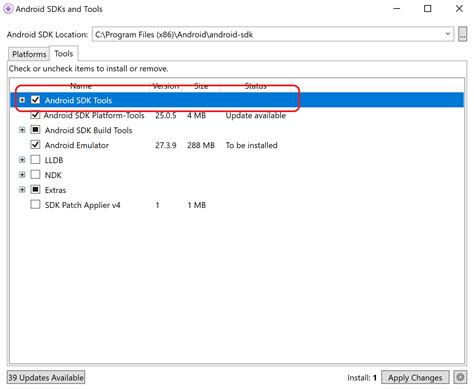Viewport: 474px width, 389px height.
Task: Toggle the Extras checkbox
Action: click(35, 190)
